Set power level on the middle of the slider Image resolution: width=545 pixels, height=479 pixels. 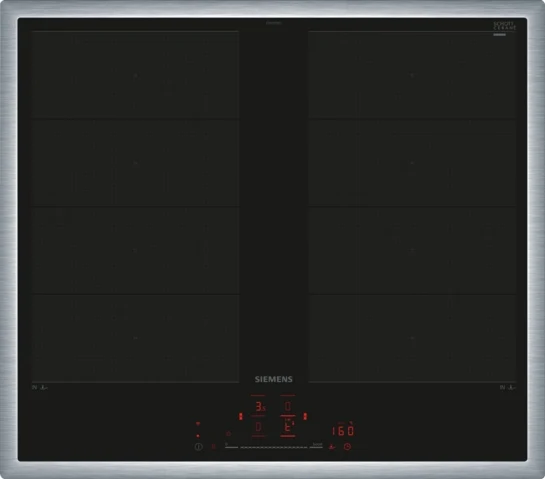pyautogui.click(x=274, y=447)
